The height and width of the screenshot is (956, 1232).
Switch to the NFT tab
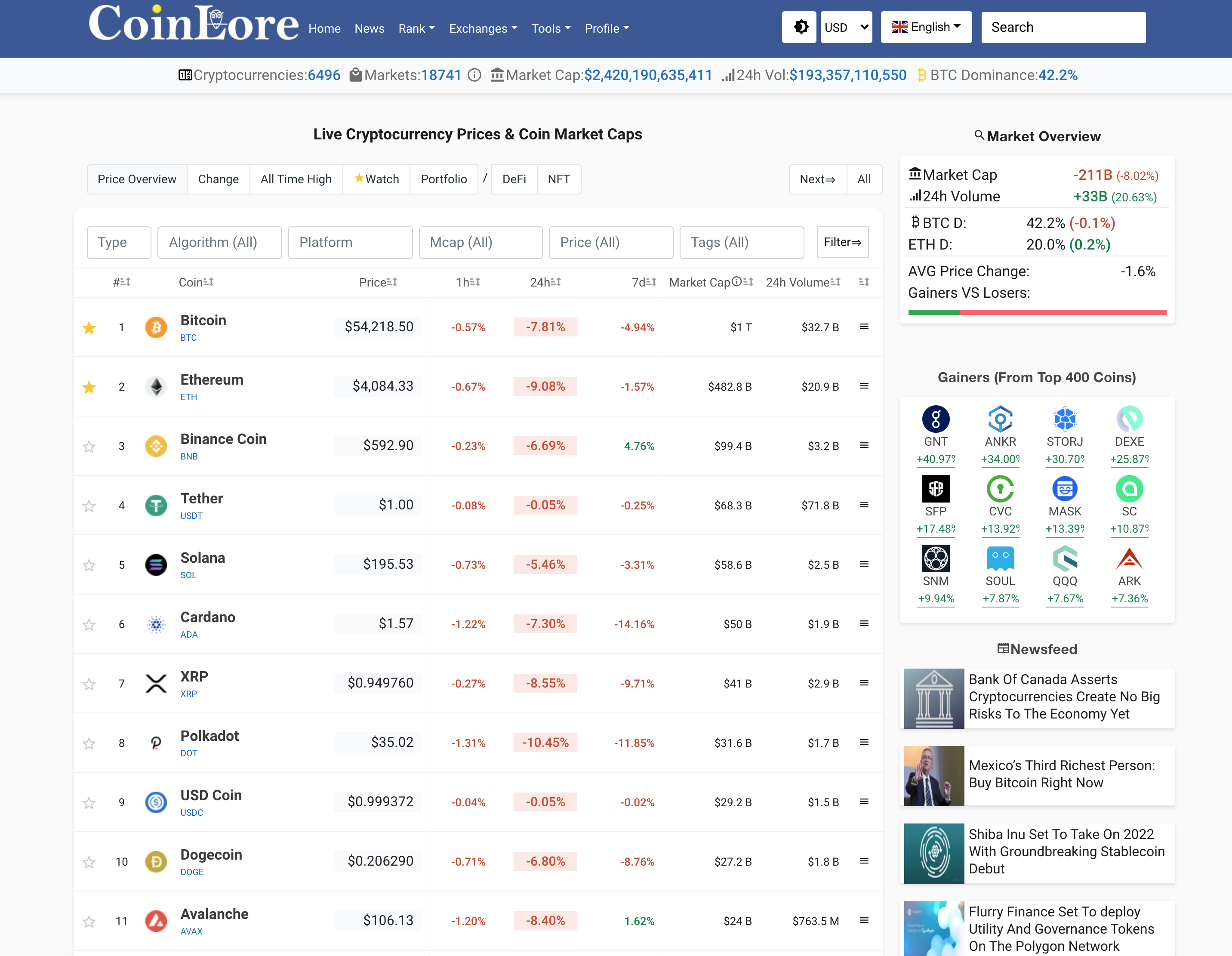(556, 180)
